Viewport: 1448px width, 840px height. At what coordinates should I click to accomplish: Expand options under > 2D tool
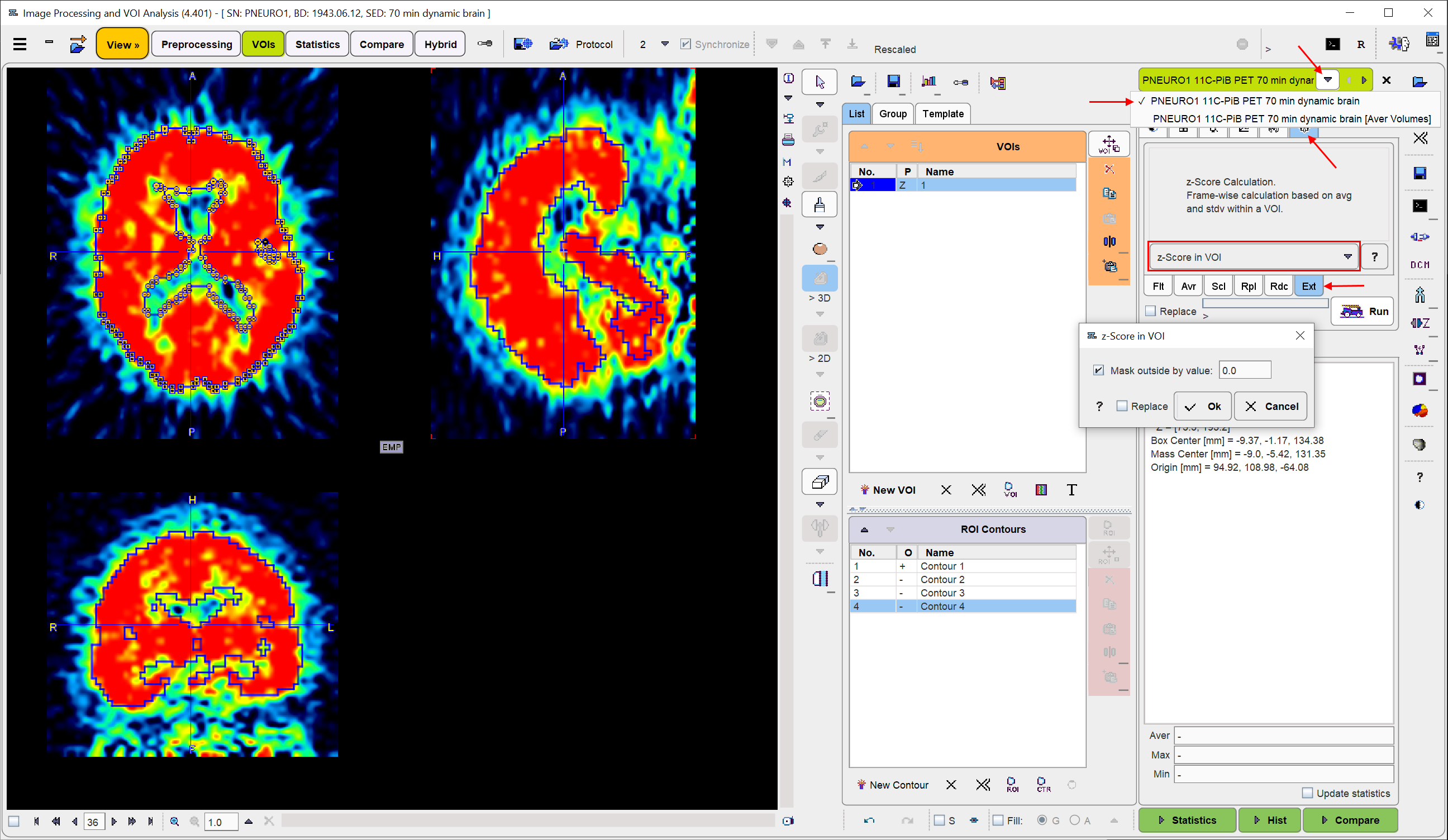click(820, 375)
